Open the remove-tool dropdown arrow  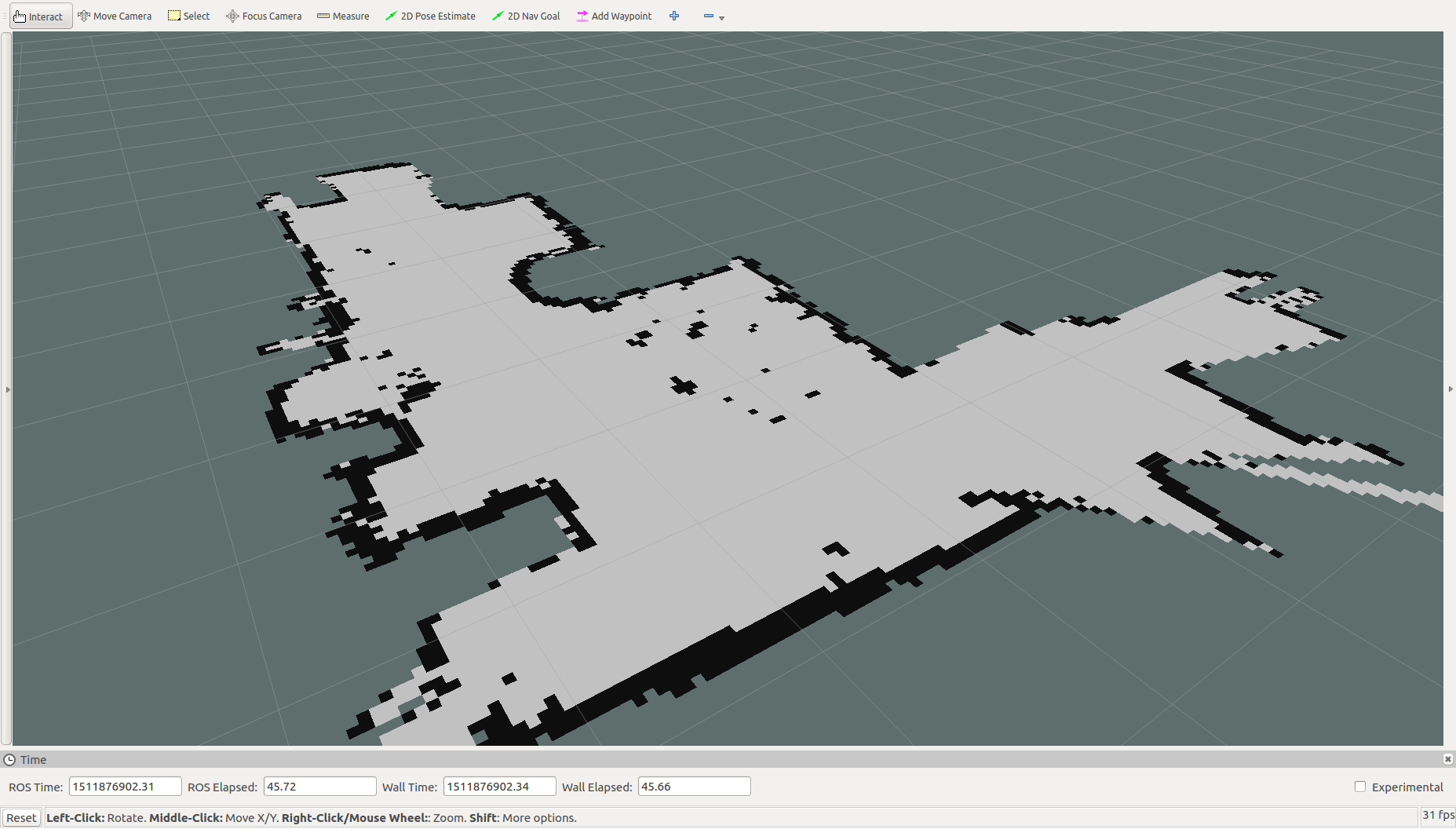(x=722, y=17)
